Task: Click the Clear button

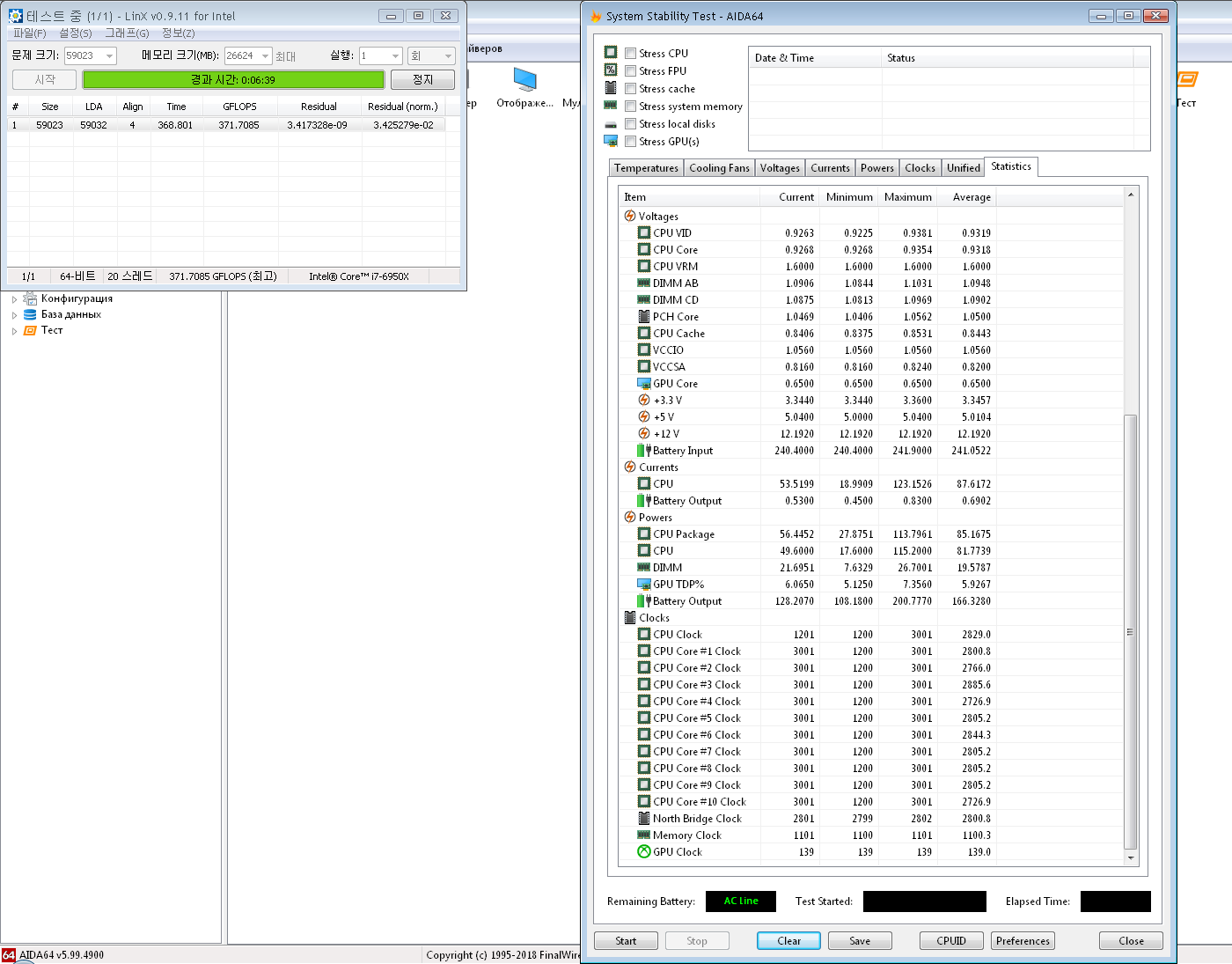Action: click(x=788, y=941)
